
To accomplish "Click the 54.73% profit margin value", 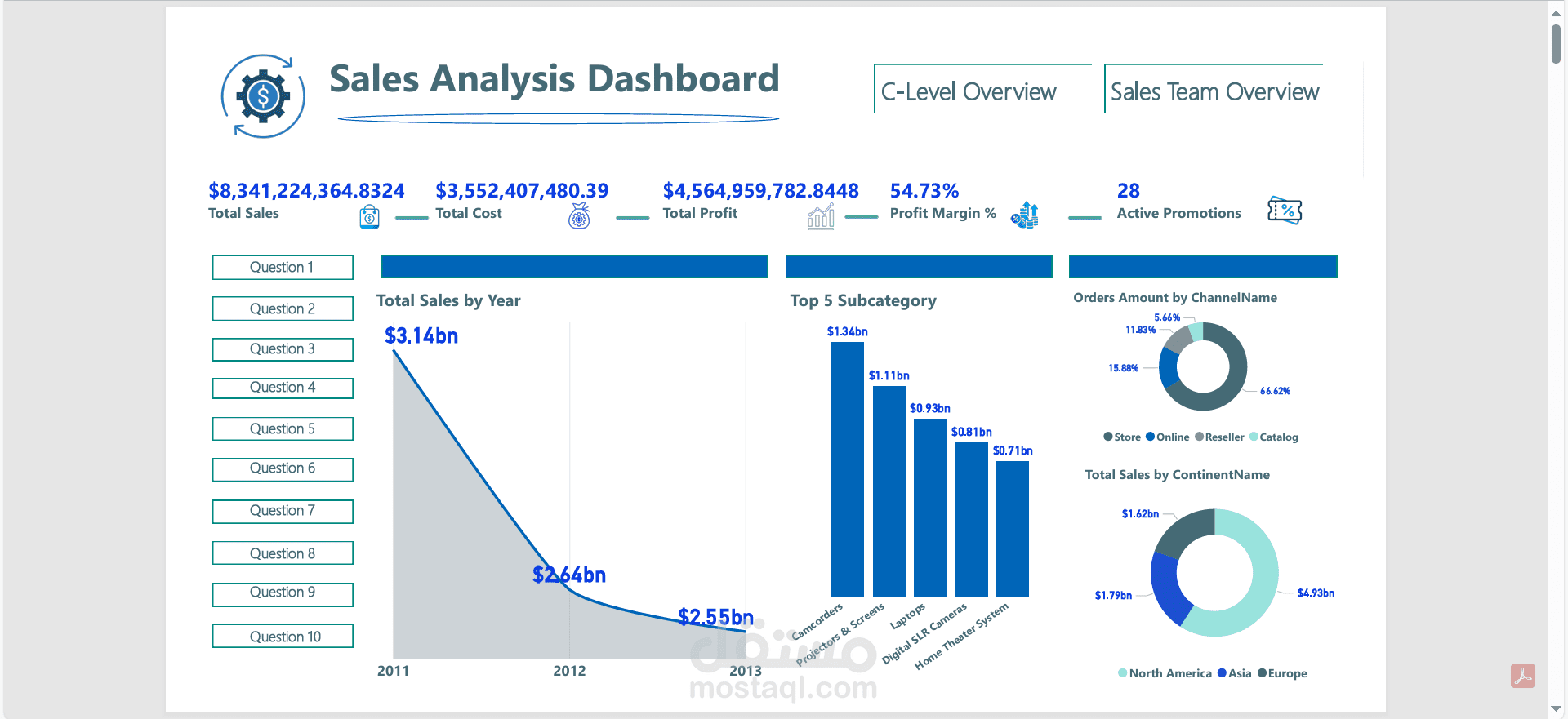I will pos(924,190).
